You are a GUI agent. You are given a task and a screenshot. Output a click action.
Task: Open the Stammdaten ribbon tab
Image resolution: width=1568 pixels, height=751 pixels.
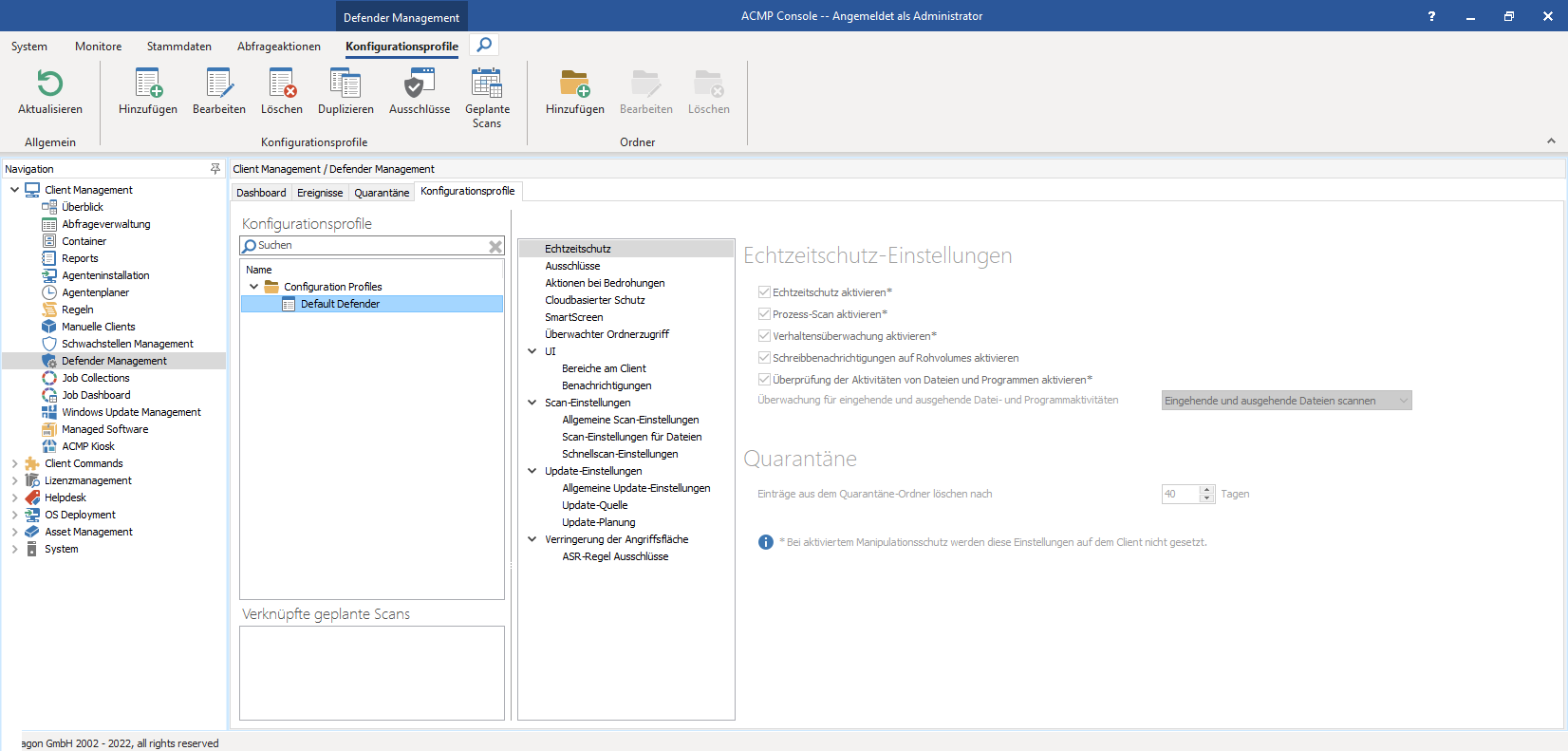click(179, 47)
